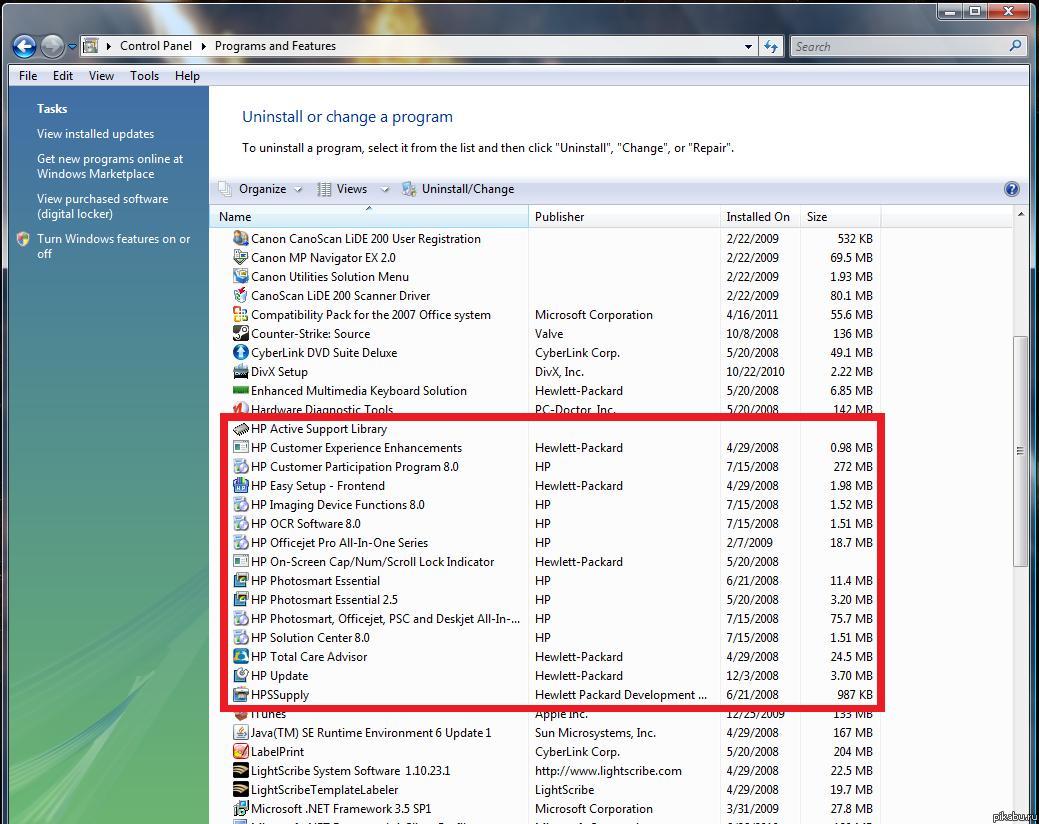Click the refresh button beside address bar
The image size is (1039, 824).
pyautogui.click(x=771, y=46)
